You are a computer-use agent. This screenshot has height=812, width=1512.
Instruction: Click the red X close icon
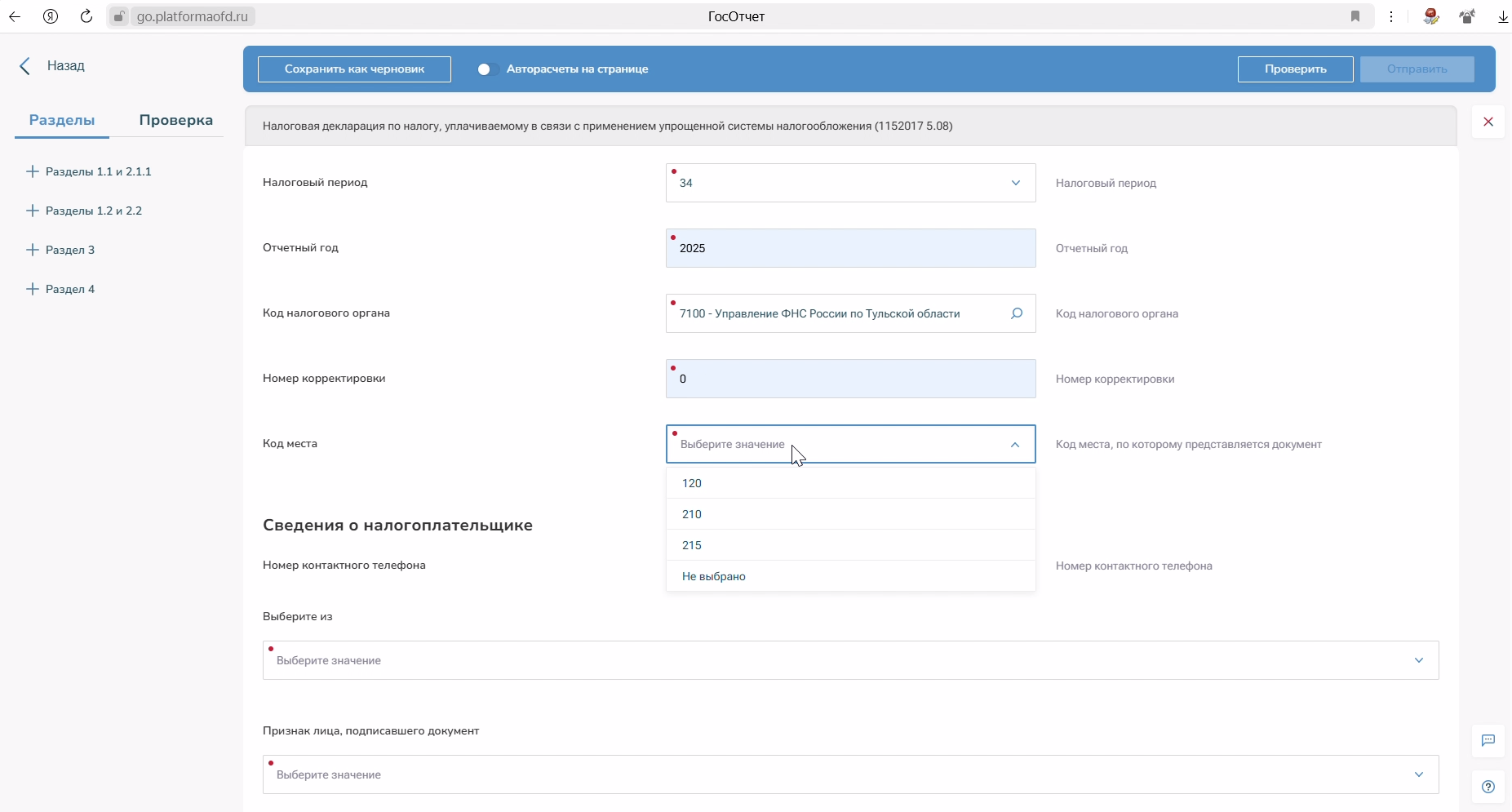click(1488, 122)
